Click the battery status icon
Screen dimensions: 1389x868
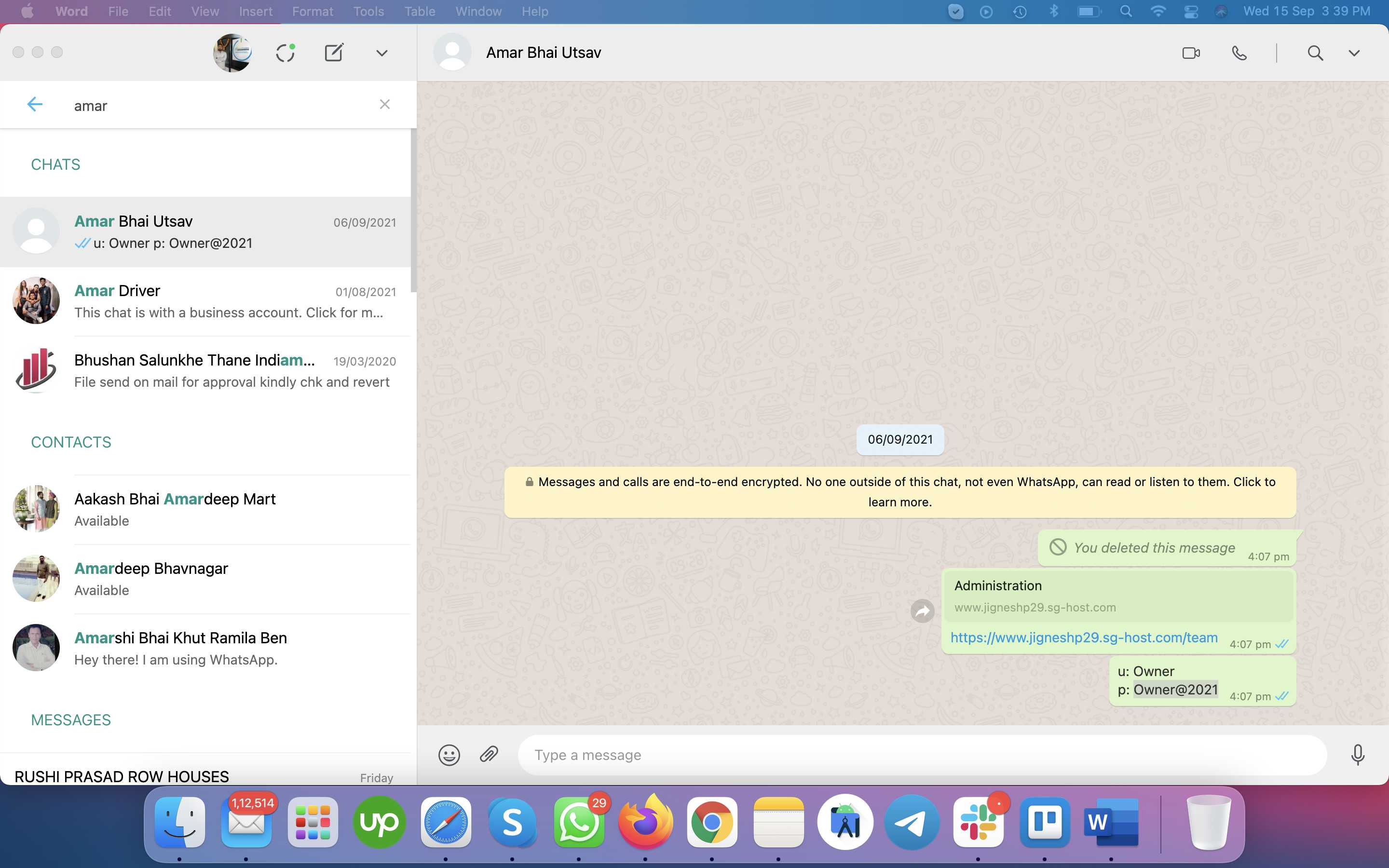tap(1089, 12)
